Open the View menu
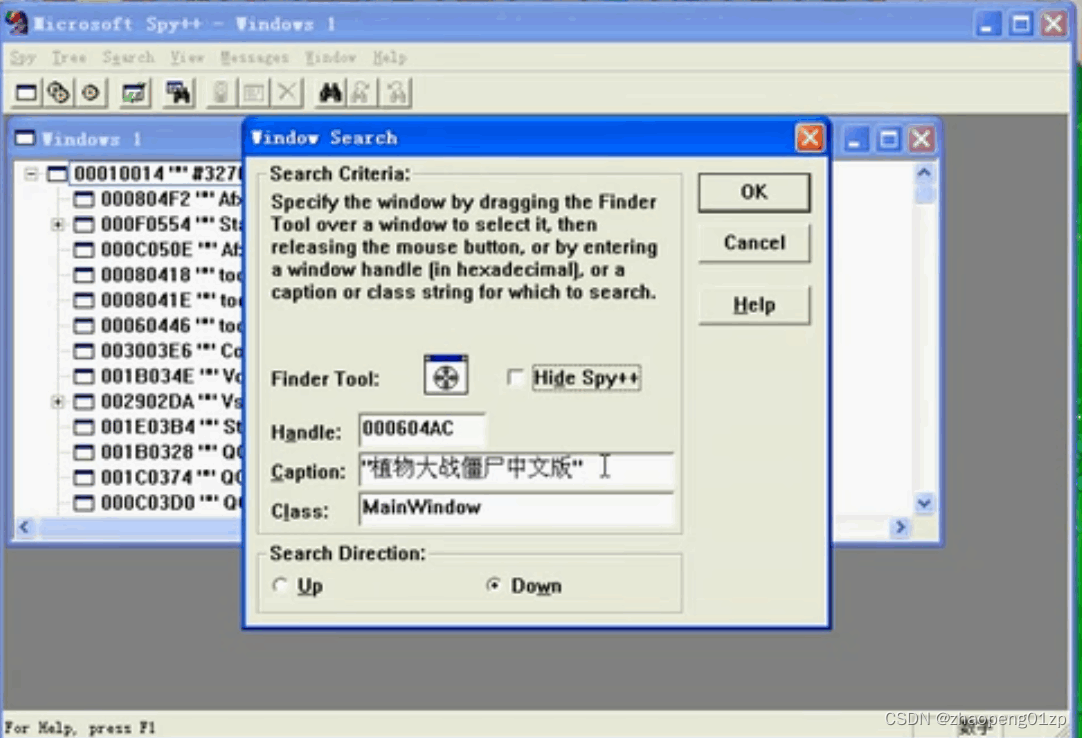Viewport: 1082px width, 738px height. click(x=187, y=57)
